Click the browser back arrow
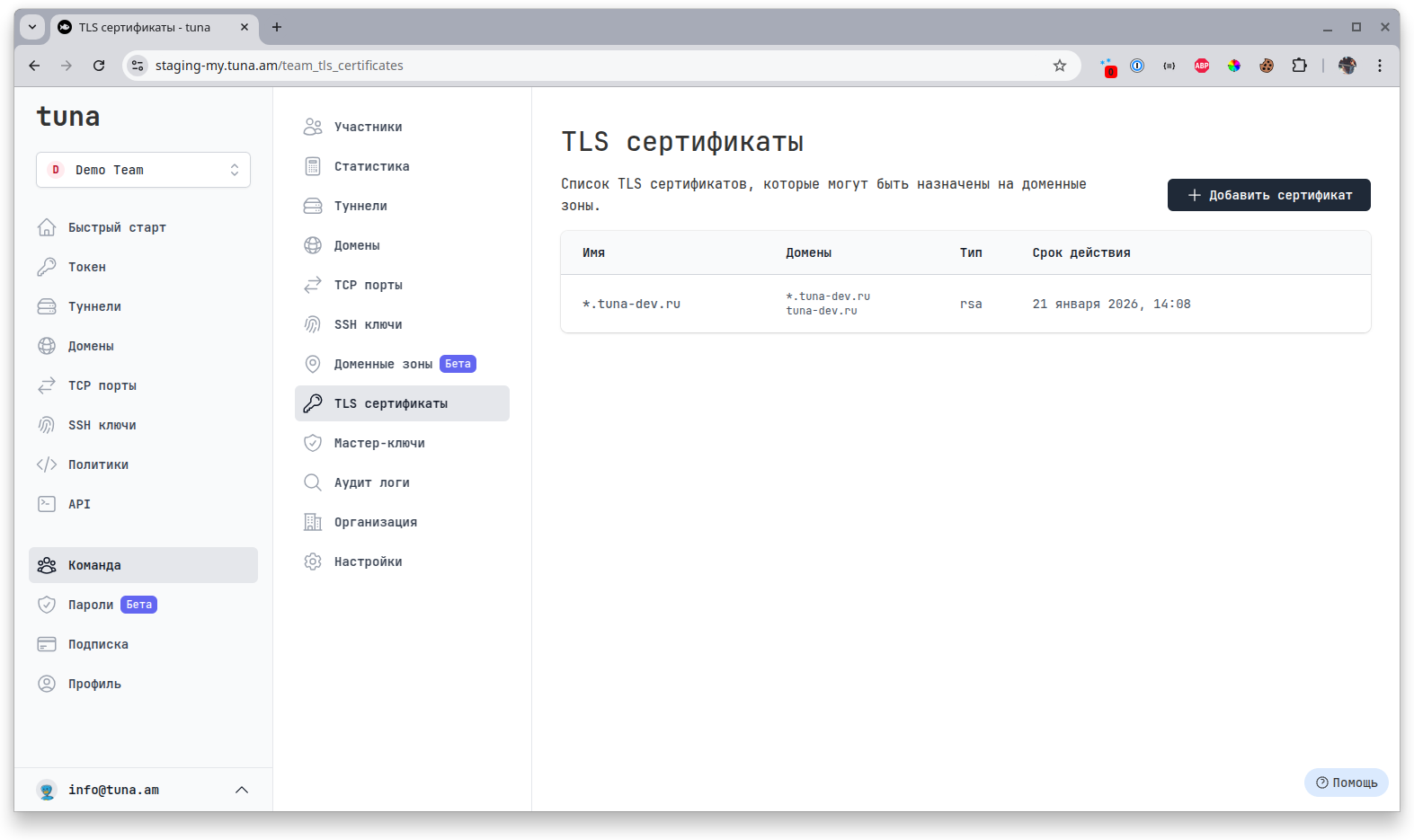Viewport: 1414px width, 840px height. pos(34,66)
